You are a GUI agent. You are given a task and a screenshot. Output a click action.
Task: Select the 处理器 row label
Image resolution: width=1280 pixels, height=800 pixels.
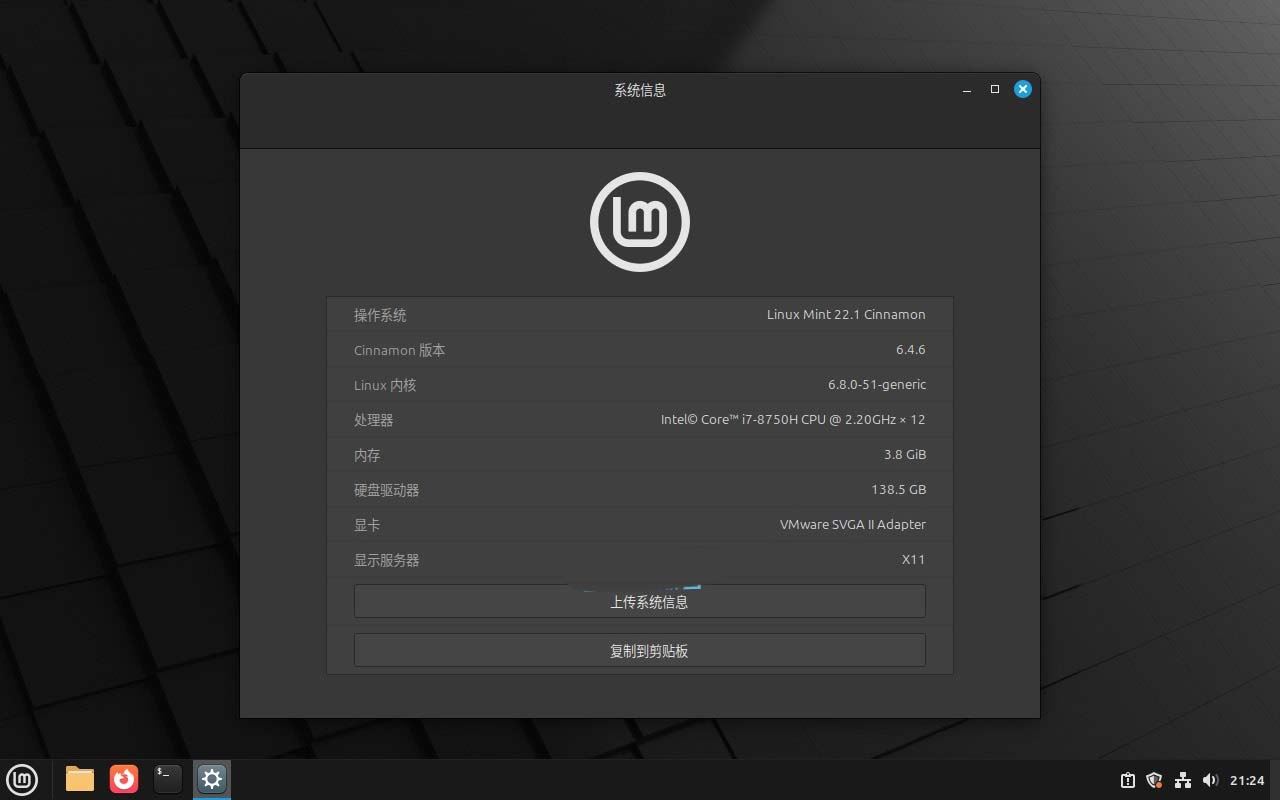(373, 420)
